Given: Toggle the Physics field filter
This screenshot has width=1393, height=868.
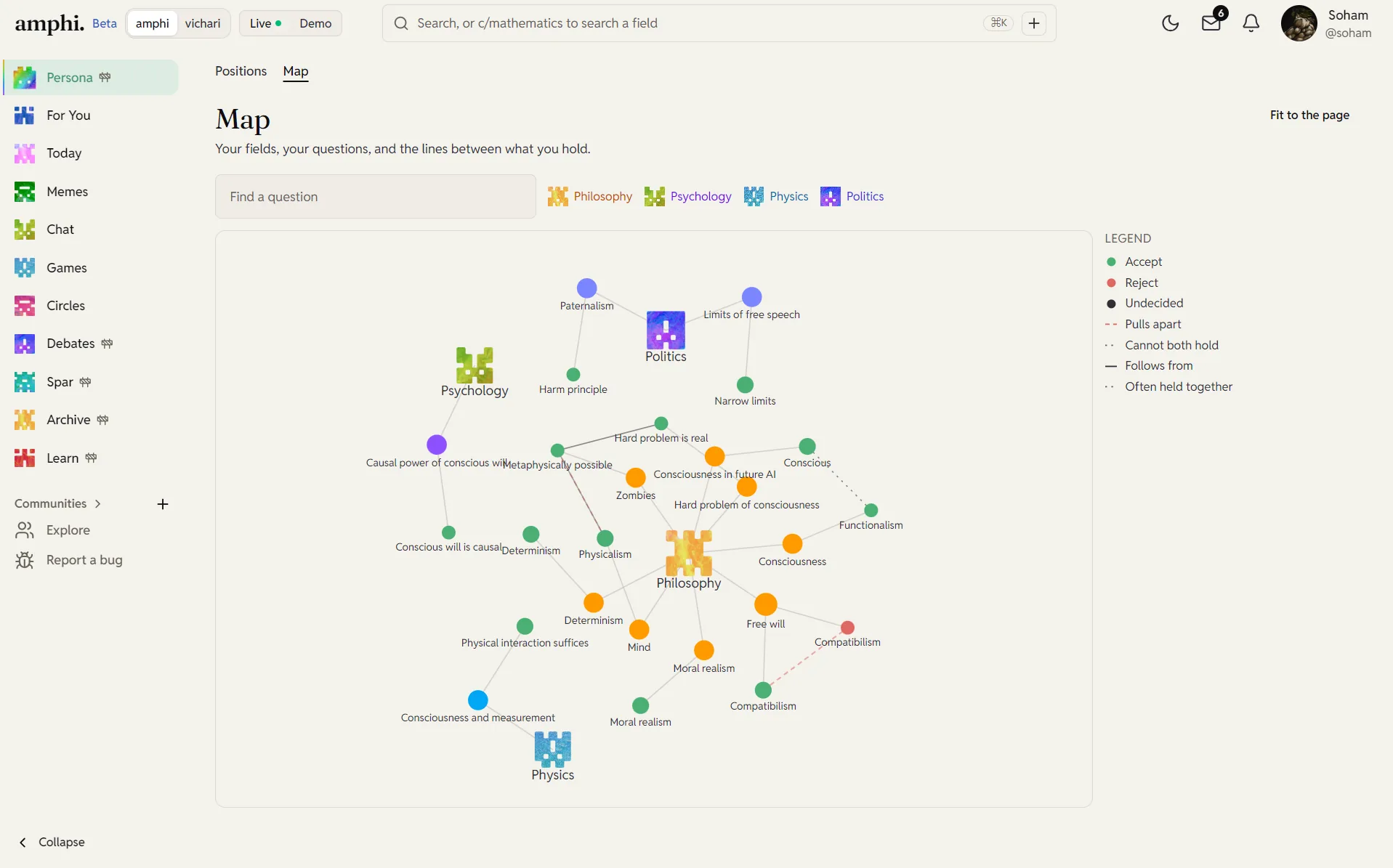Looking at the screenshot, I should (776, 196).
